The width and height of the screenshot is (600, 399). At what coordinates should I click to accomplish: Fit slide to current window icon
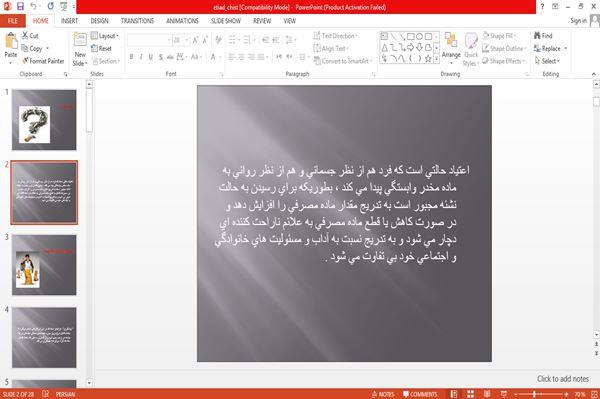(594, 394)
